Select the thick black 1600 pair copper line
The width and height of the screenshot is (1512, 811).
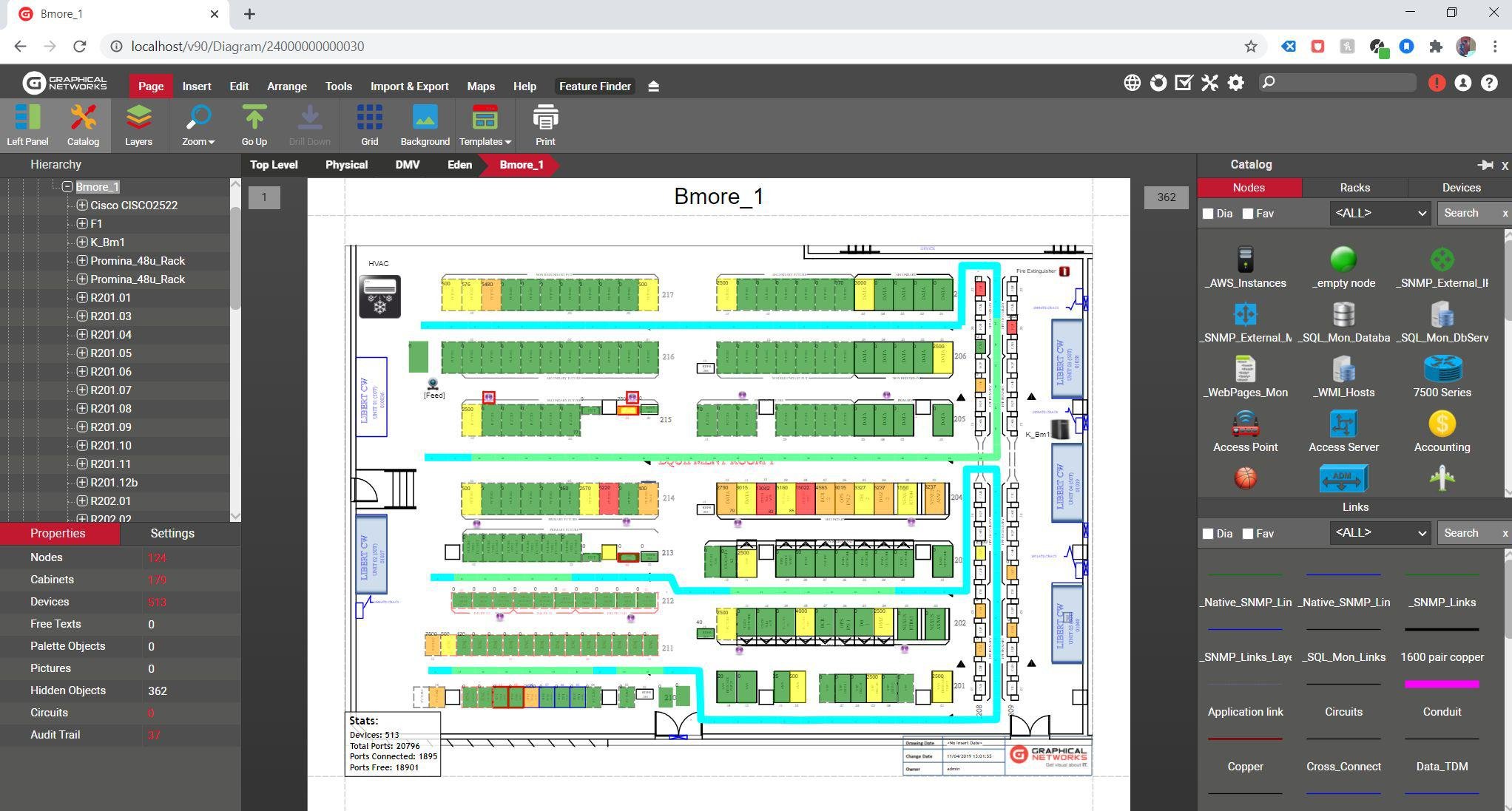tap(1442, 629)
